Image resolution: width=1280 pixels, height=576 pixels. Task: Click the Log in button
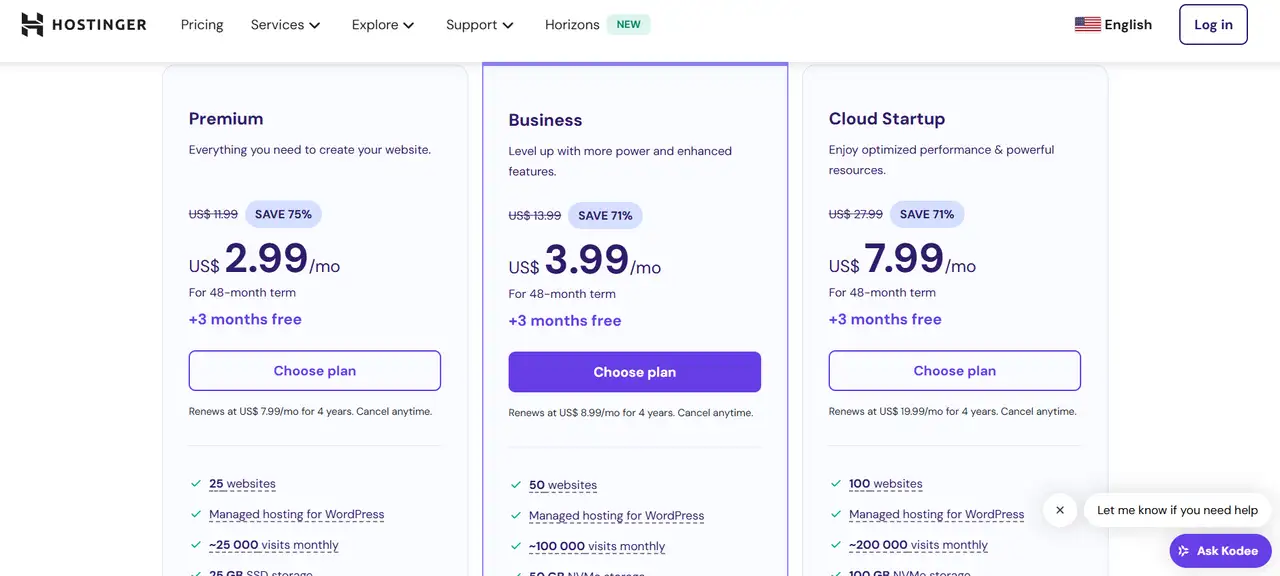click(x=1213, y=24)
